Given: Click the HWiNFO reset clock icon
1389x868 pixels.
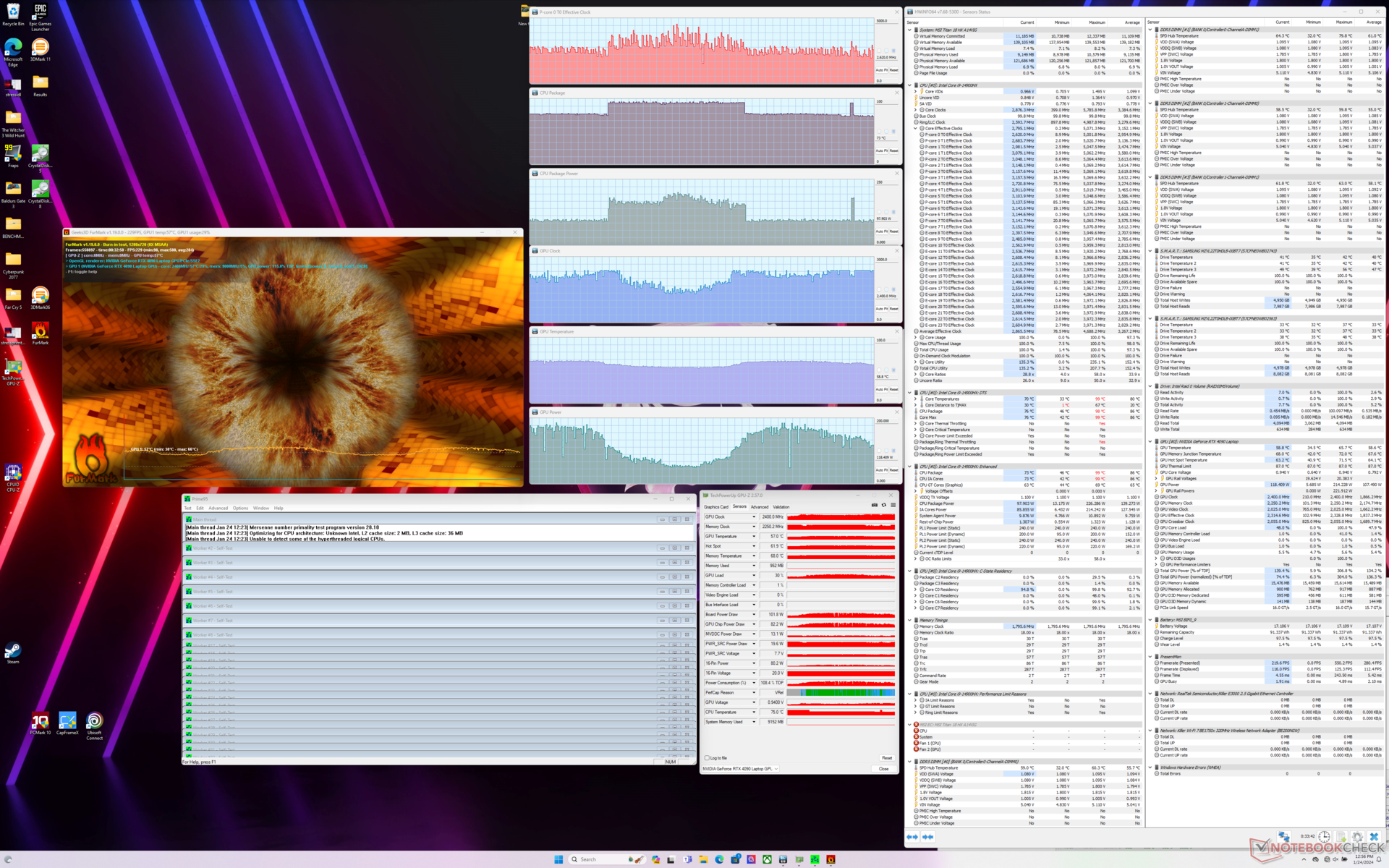Looking at the screenshot, I should [1324, 836].
